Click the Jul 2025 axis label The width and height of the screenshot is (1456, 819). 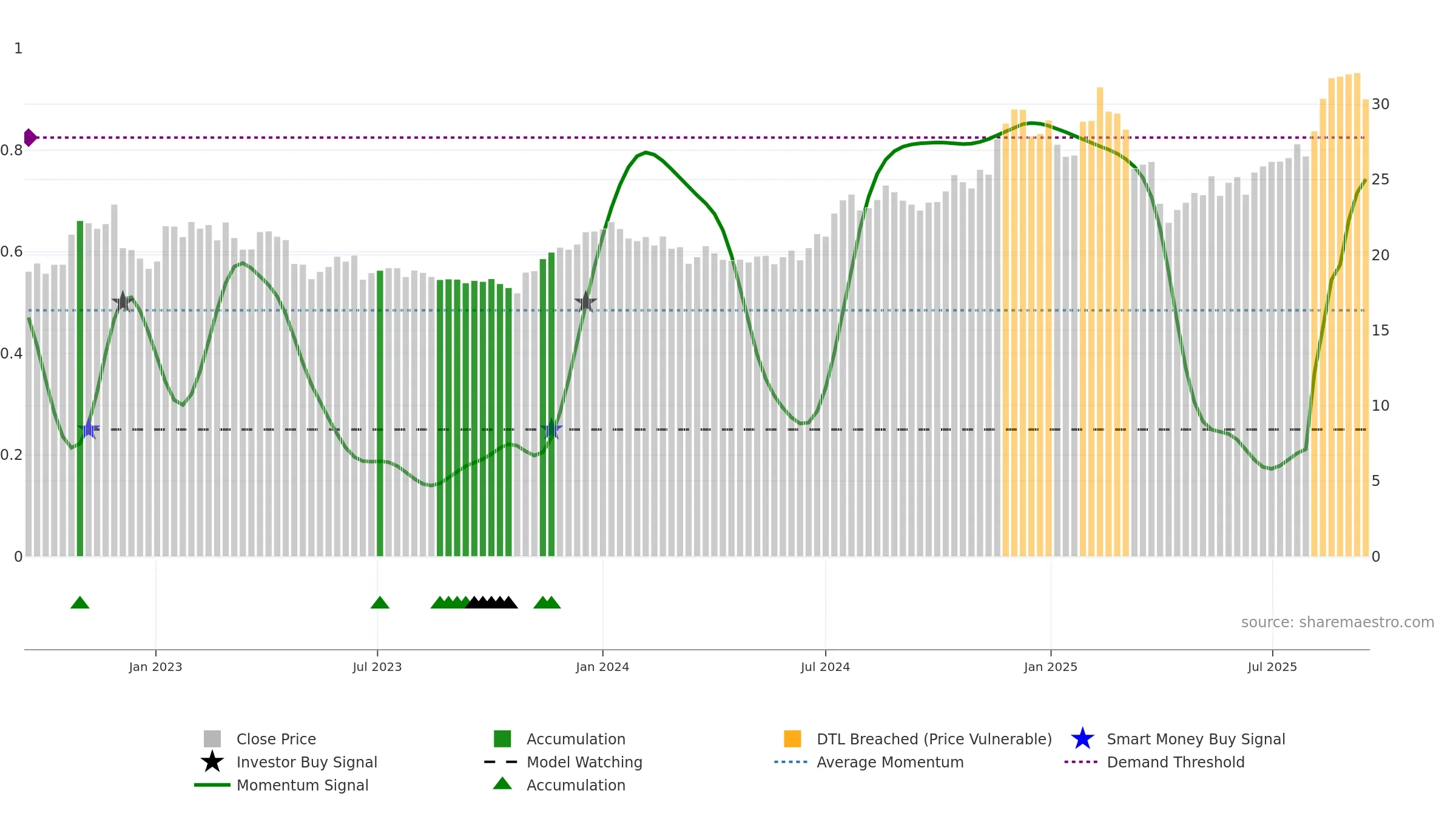[1272, 667]
